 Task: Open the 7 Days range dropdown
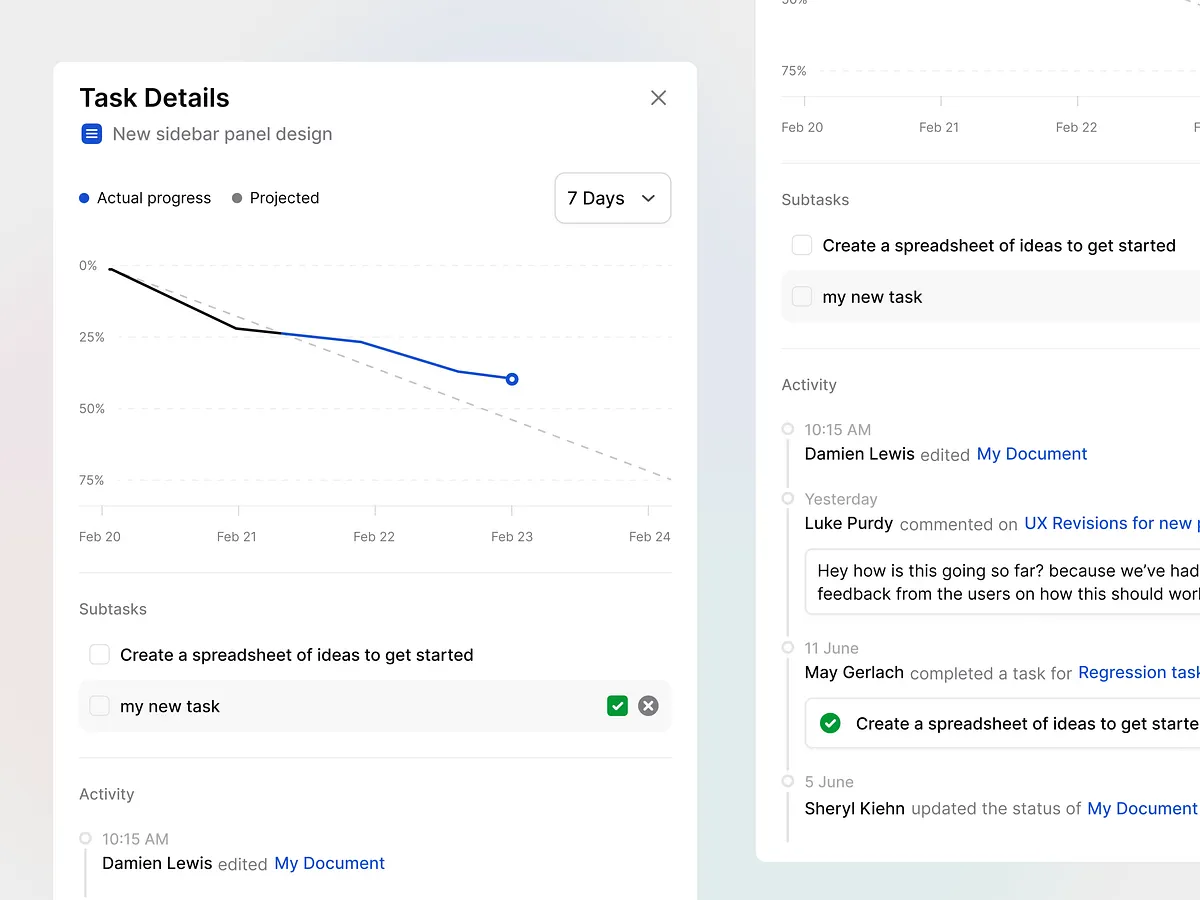click(612, 198)
